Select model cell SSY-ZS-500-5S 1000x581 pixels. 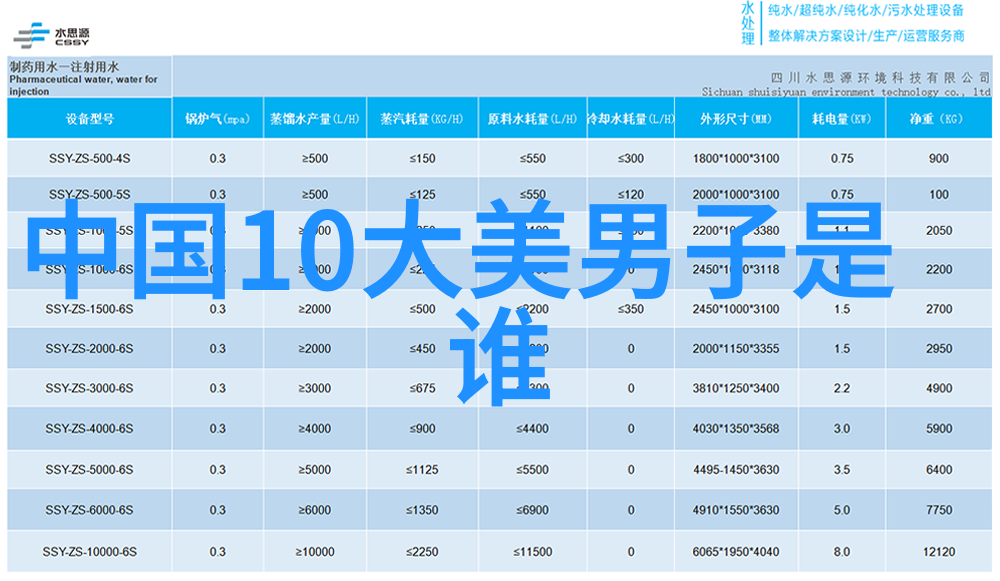coord(89,195)
